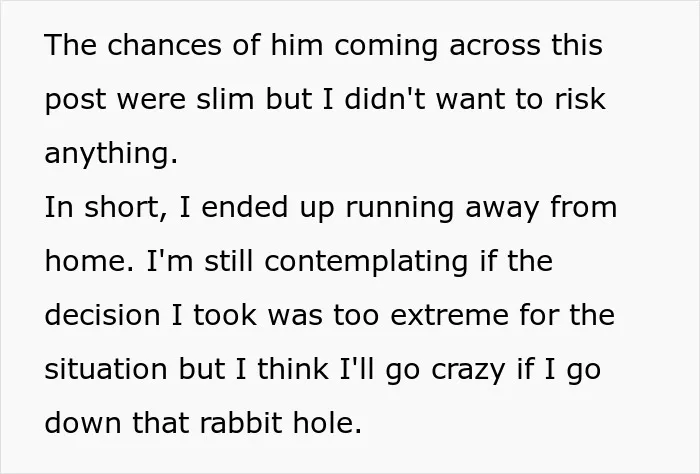The width and height of the screenshot is (700, 474).
Task: Click the word "chances" in first line
Action: (x=164, y=45)
